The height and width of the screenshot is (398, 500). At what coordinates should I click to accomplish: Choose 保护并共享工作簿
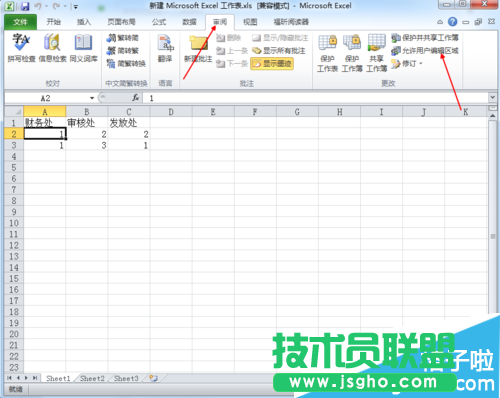pyautogui.click(x=425, y=38)
